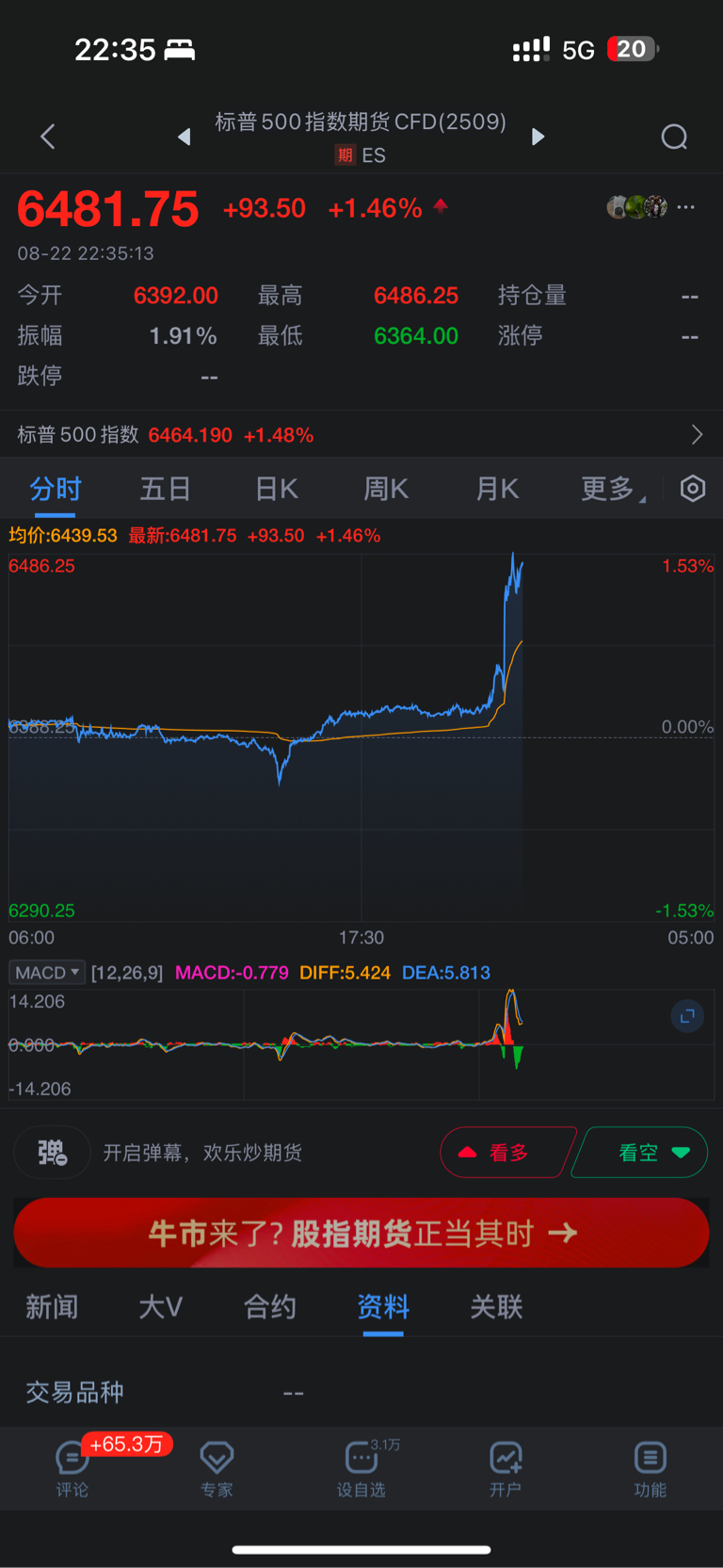Switch to the 大V influencers tab
Image resolution: width=723 pixels, height=1568 pixels.
pos(160,1307)
